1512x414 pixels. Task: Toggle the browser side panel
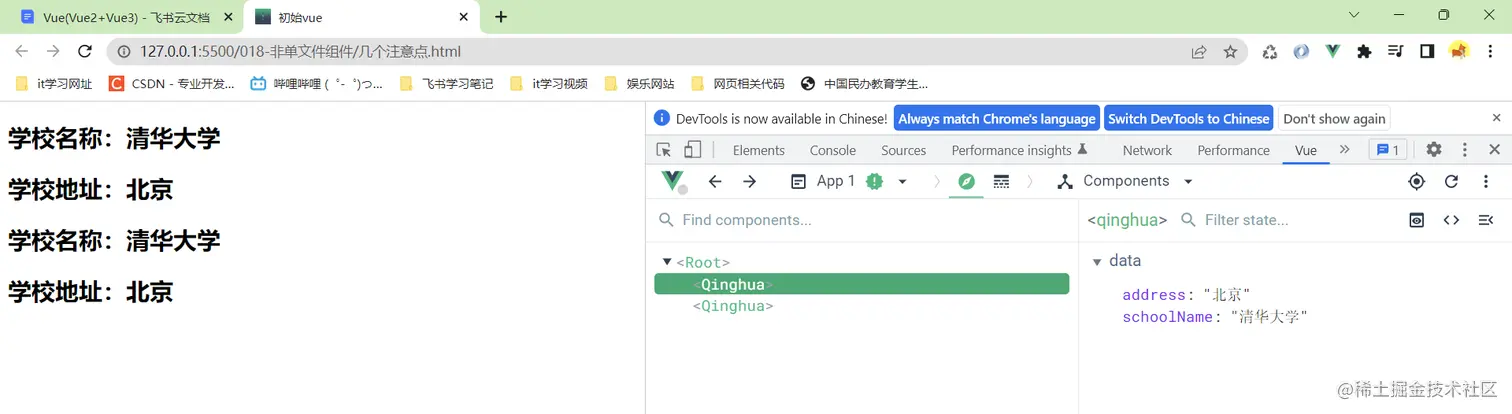[x=1427, y=51]
